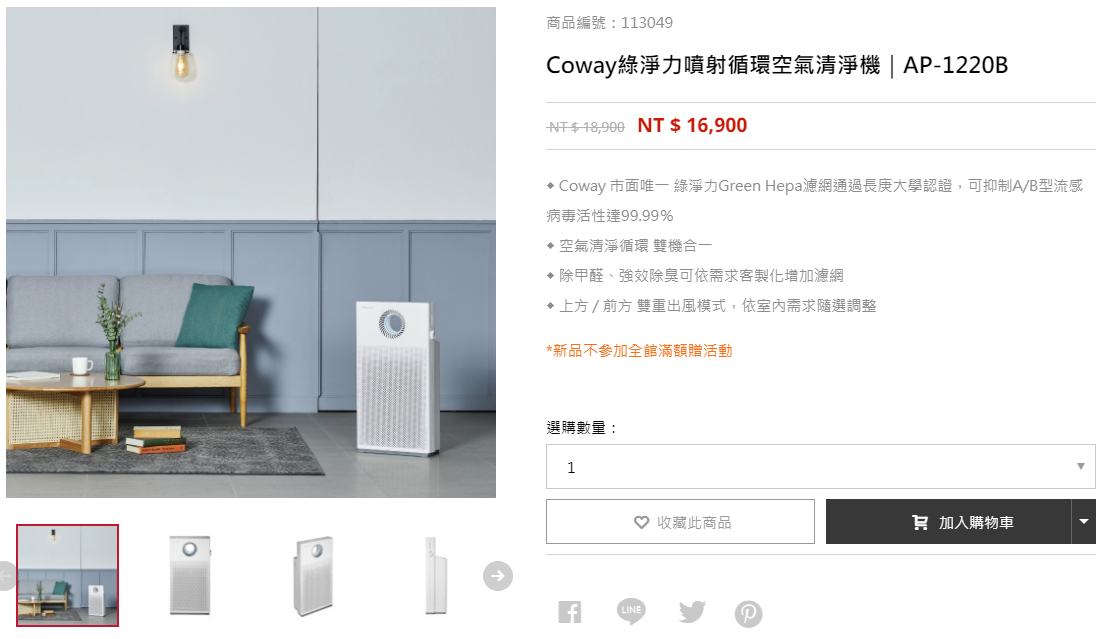Open the 選購數量 quantity dropdown
The width and height of the screenshot is (1112, 639).
click(x=821, y=467)
